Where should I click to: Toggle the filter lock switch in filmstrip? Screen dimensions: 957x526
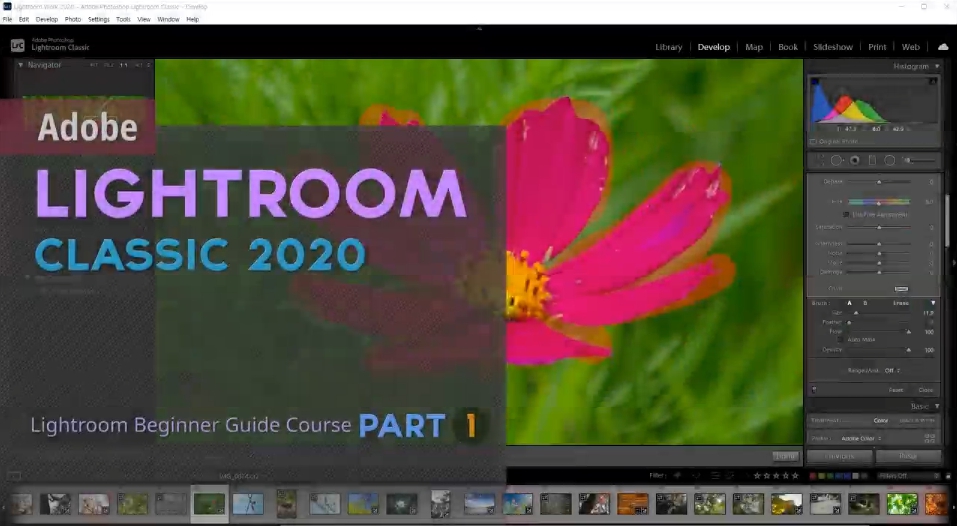pos(948,475)
